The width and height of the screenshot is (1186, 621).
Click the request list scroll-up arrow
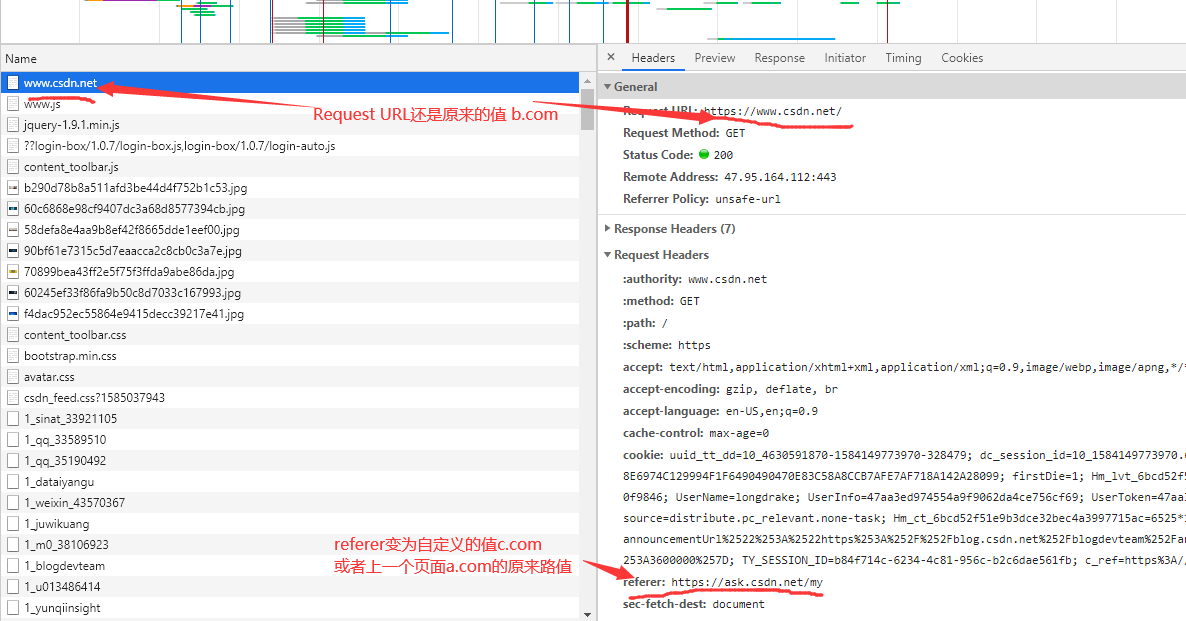pos(587,80)
